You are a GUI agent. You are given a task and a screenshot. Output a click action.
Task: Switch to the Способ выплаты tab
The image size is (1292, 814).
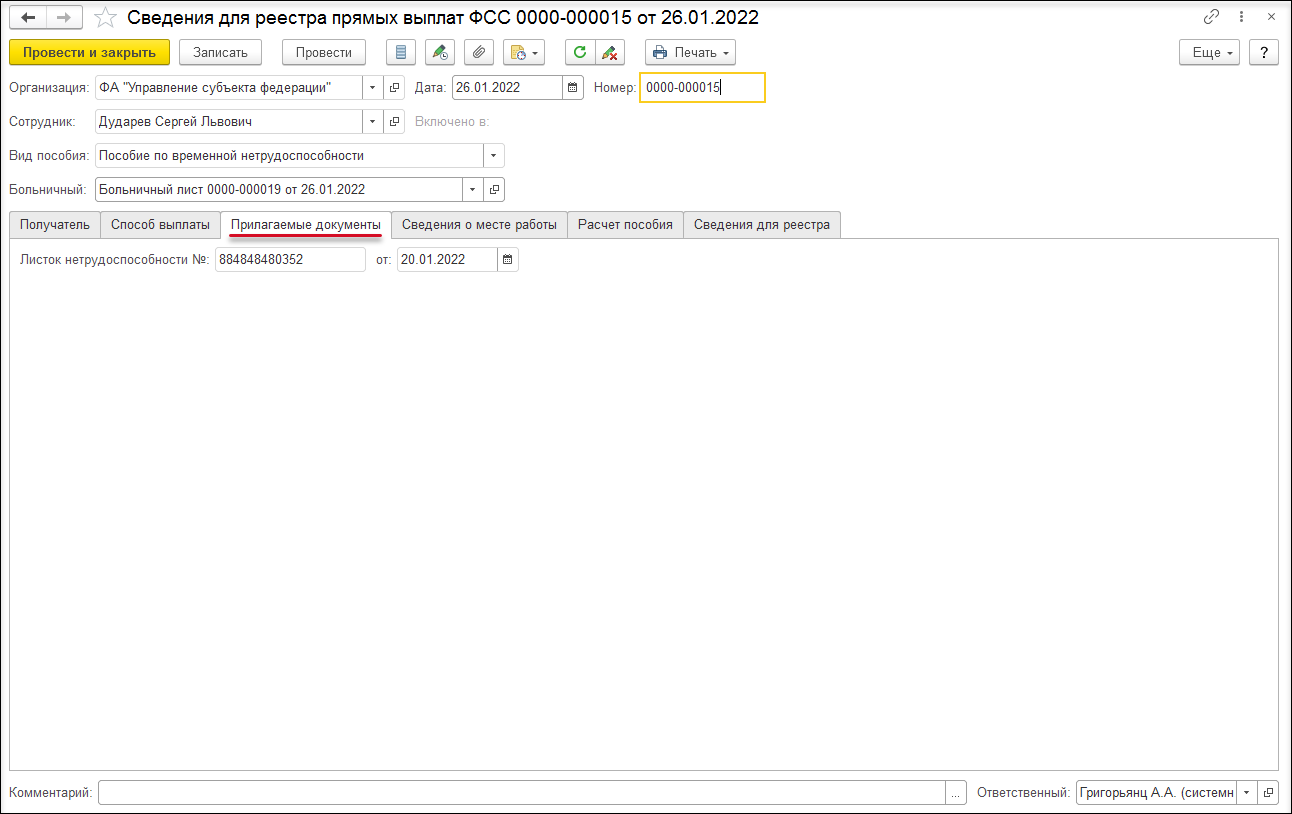(160, 225)
